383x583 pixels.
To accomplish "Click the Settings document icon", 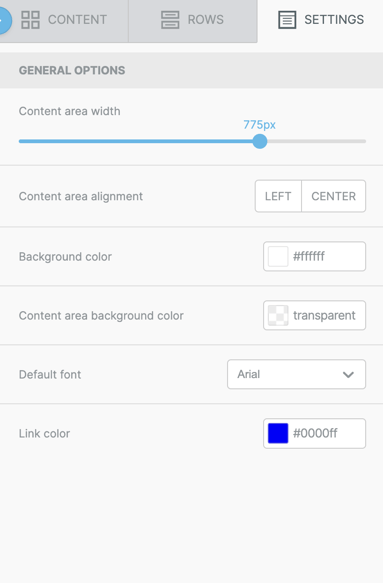I will tap(287, 20).
